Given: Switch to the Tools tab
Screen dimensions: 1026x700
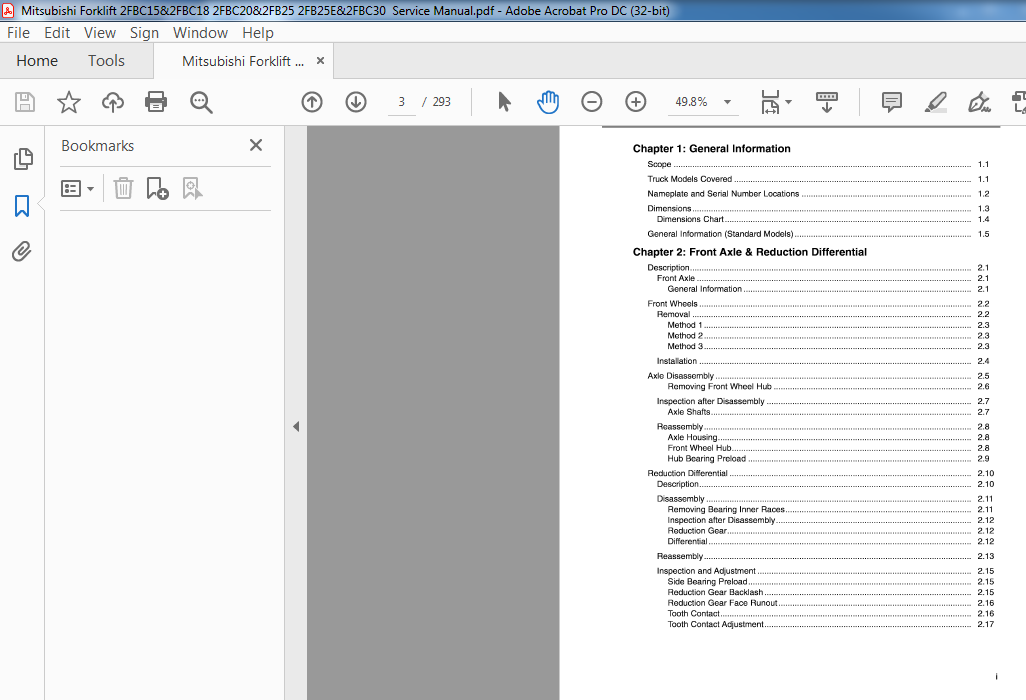Looking at the screenshot, I should coord(106,61).
